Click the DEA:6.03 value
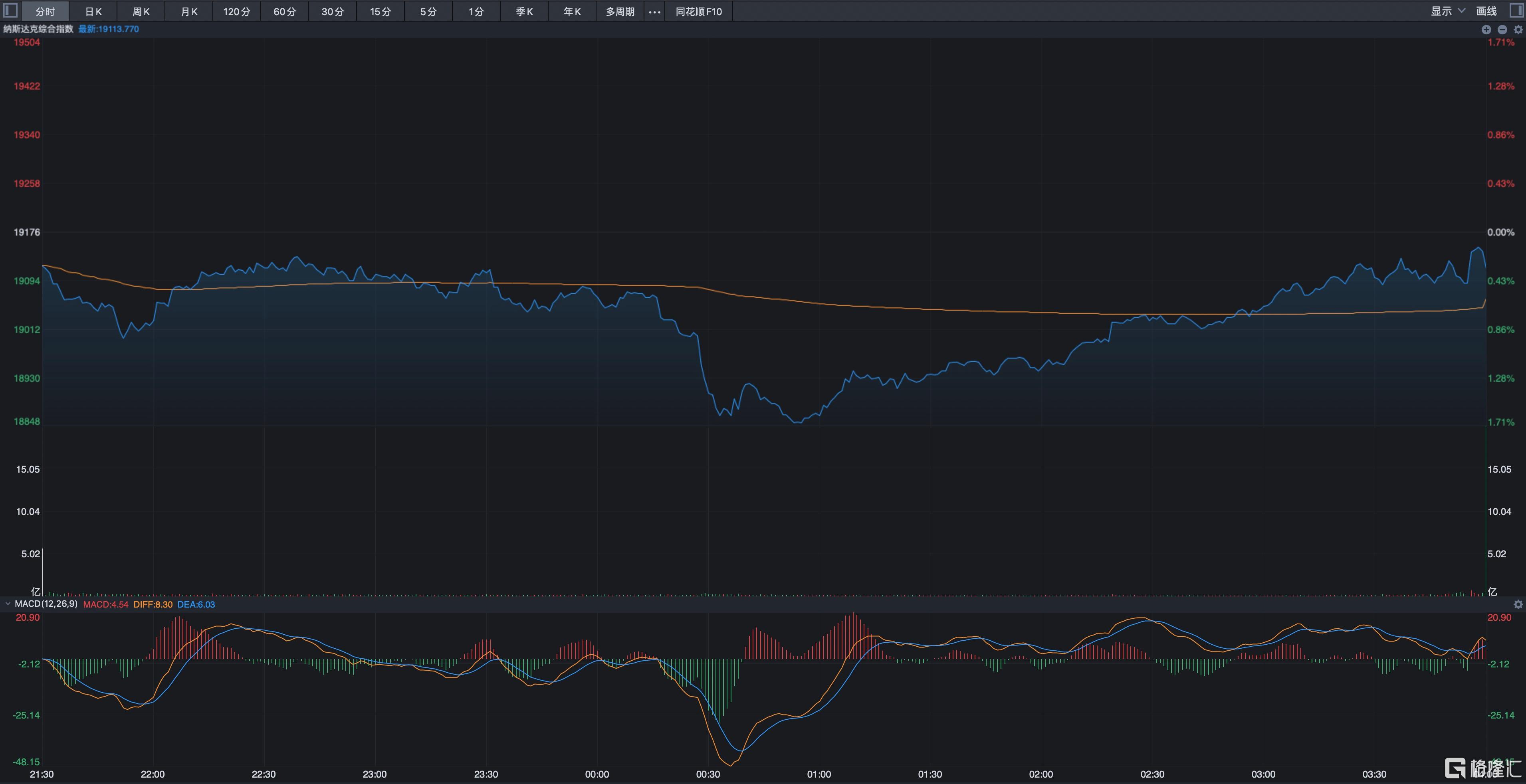Screen dimensions: 1526x784 point(197,605)
